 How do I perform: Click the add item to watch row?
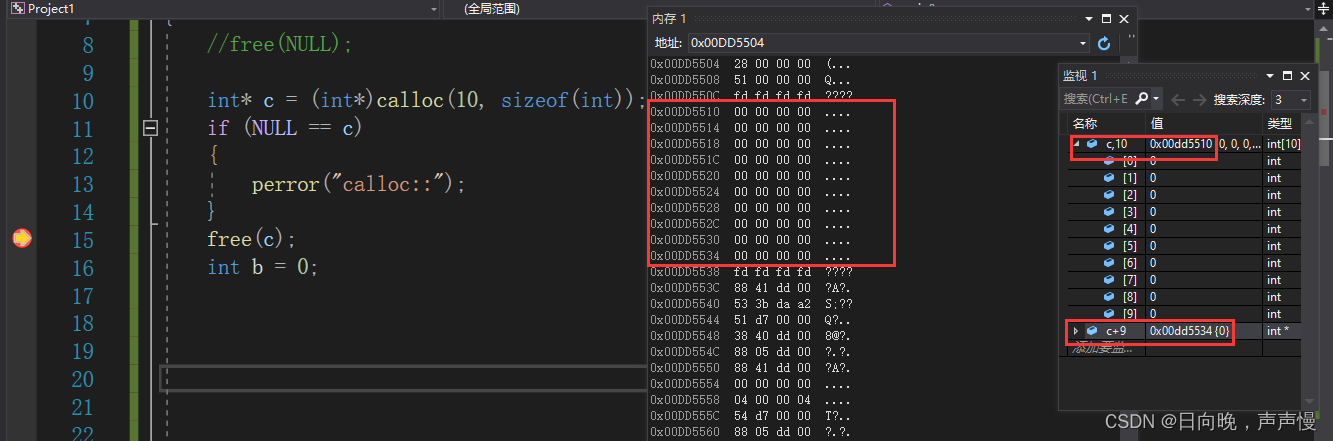point(1104,348)
